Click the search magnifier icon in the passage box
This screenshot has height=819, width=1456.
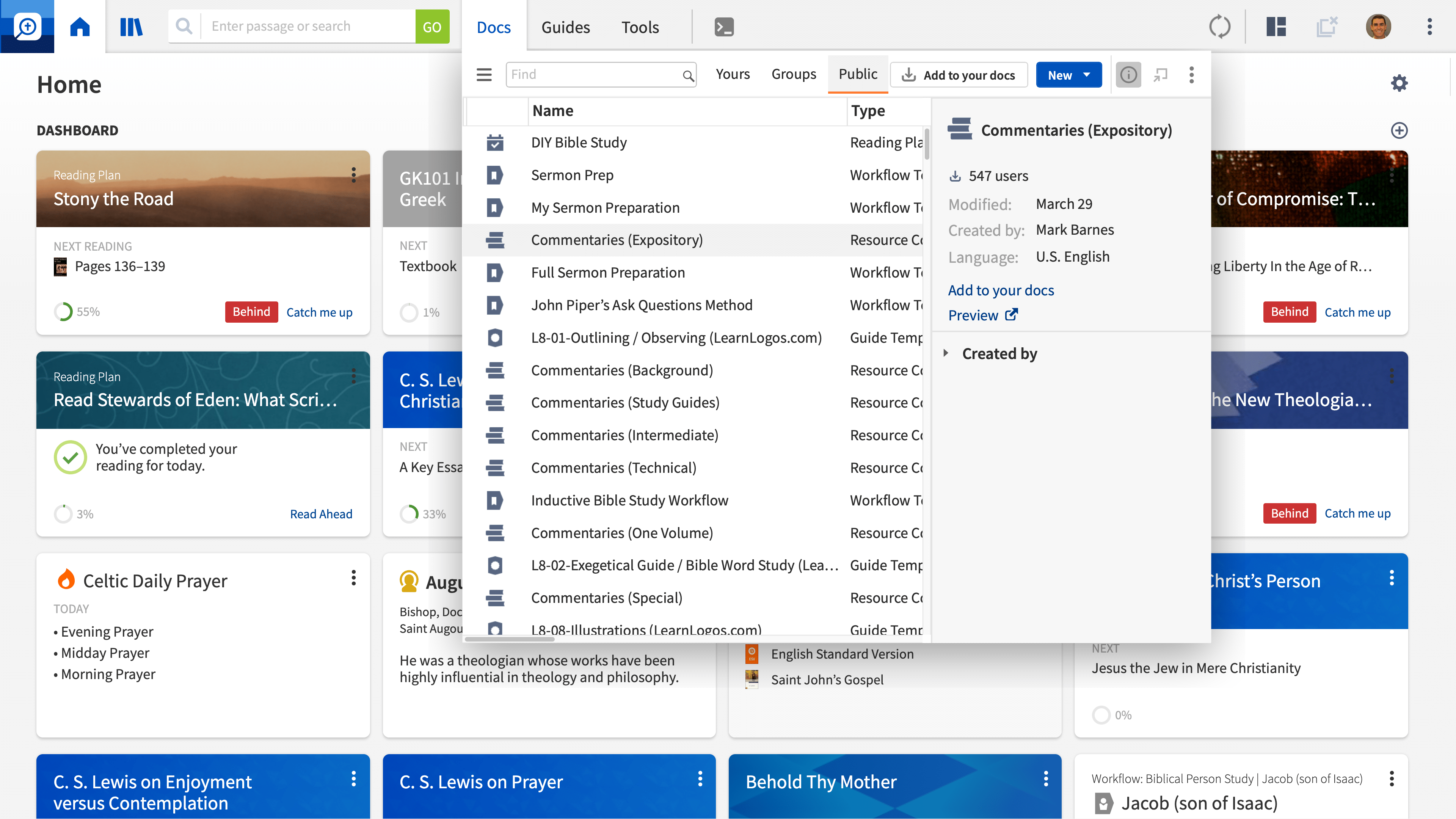pos(184,26)
